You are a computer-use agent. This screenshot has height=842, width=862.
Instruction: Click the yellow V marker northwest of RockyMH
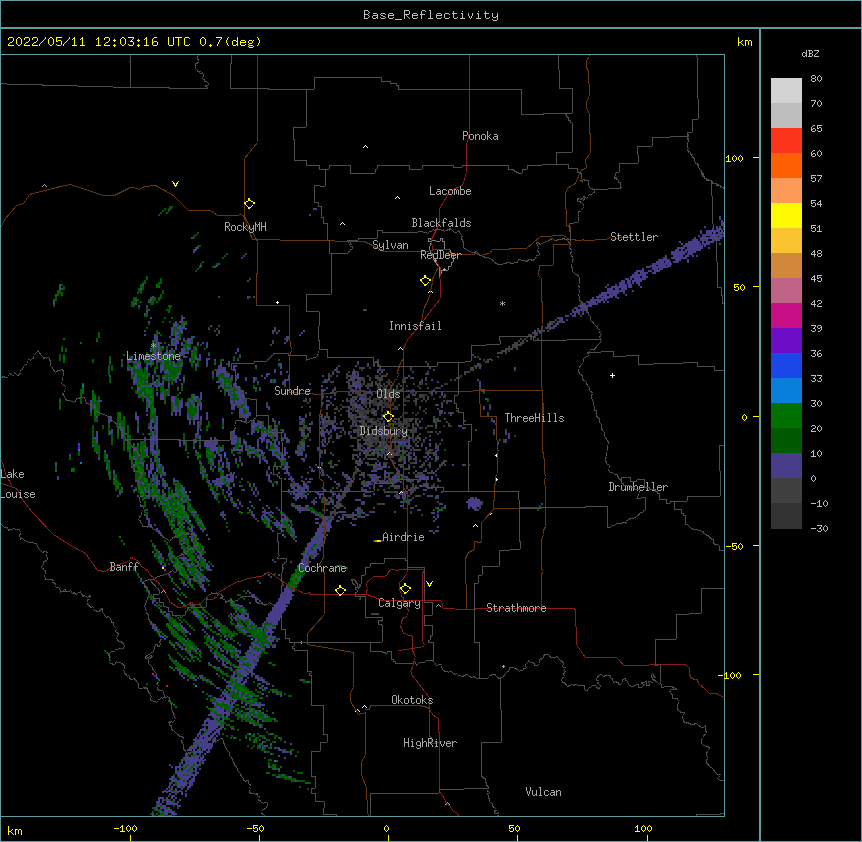pos(175,184)
